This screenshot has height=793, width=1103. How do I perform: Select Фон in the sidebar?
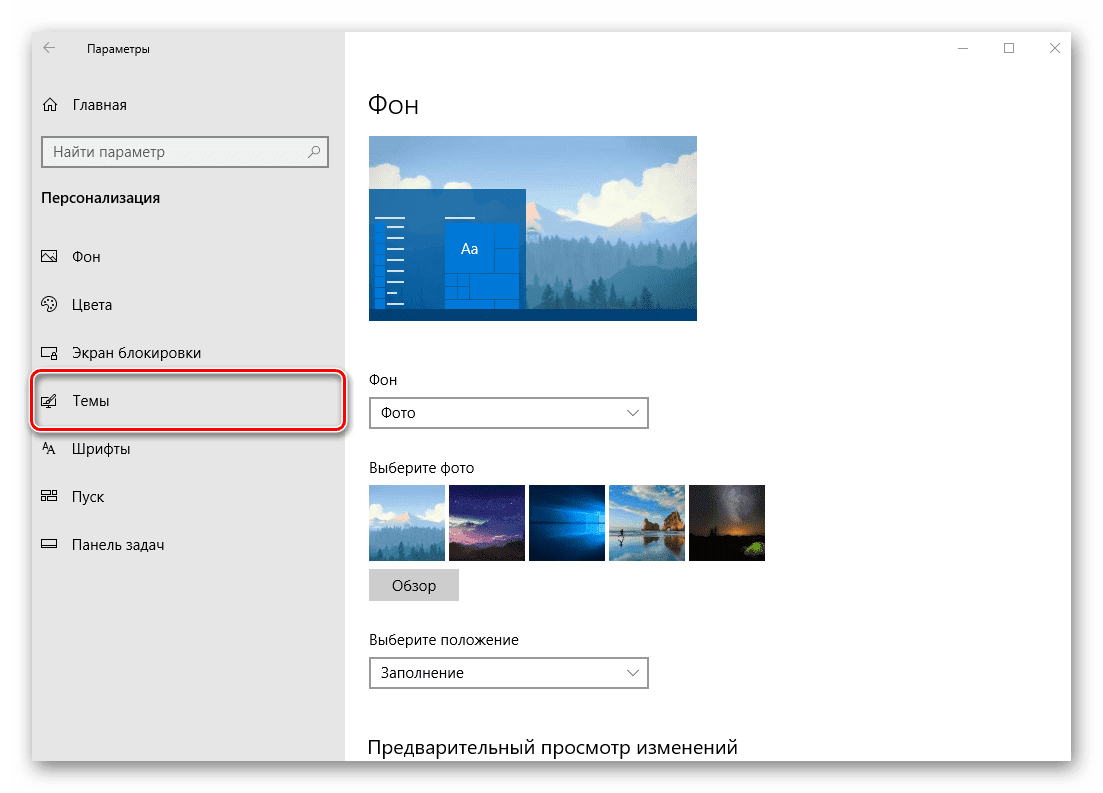[x=189, y=256]
